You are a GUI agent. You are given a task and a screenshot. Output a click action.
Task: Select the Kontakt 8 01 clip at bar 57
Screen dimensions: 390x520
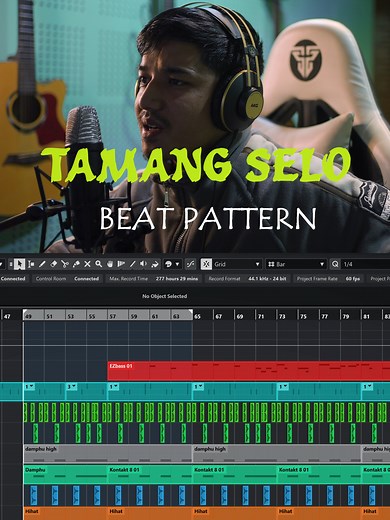pos(150,475)
